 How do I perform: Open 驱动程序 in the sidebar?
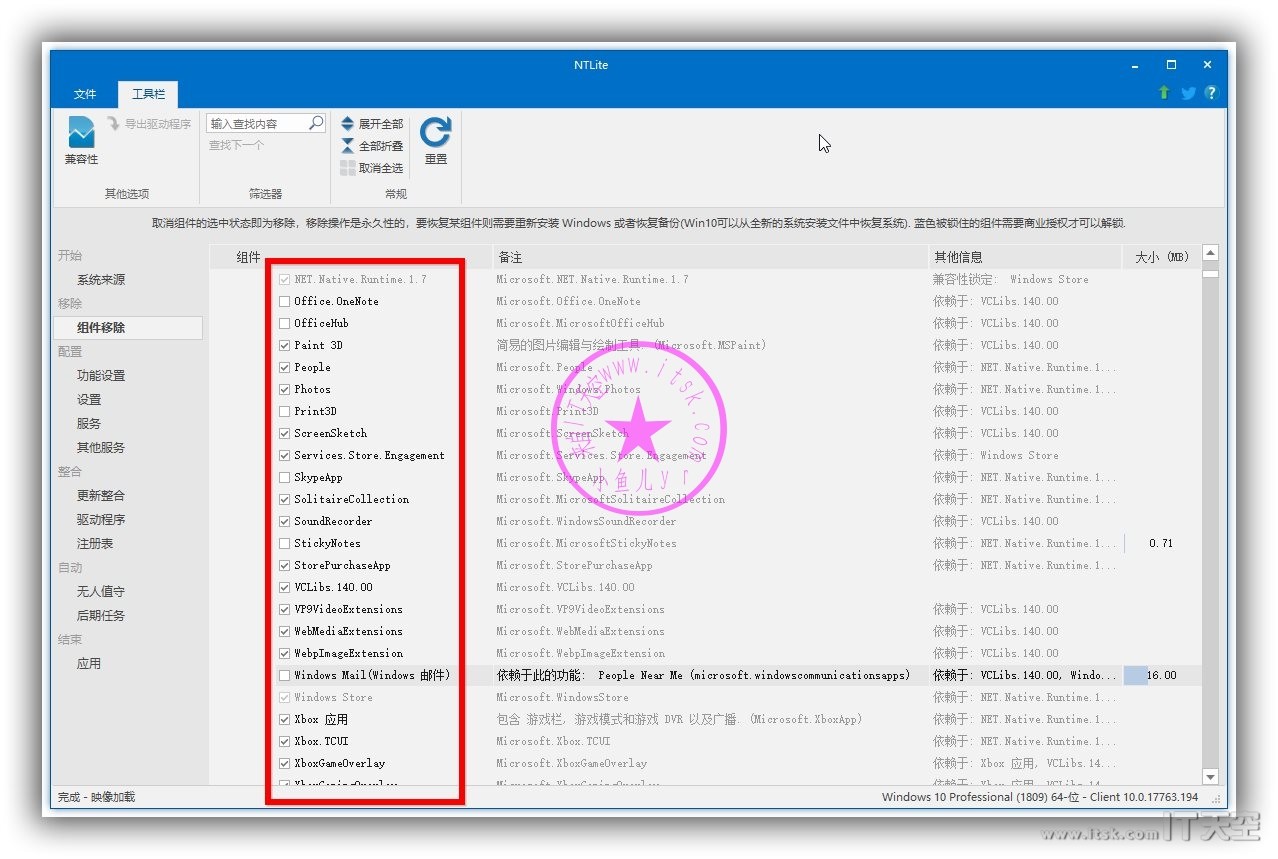pos(101,520)
